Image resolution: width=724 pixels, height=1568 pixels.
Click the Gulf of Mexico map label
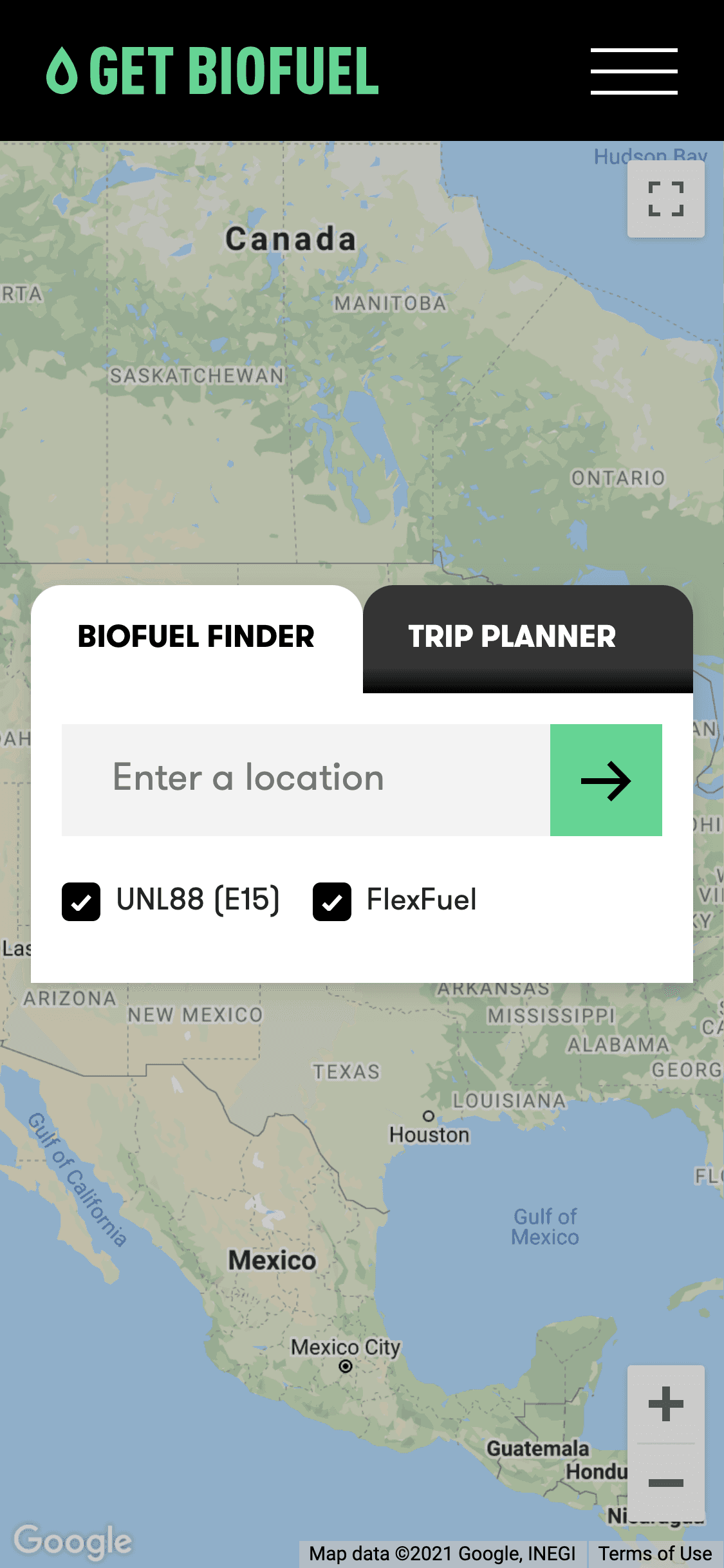545,1227
